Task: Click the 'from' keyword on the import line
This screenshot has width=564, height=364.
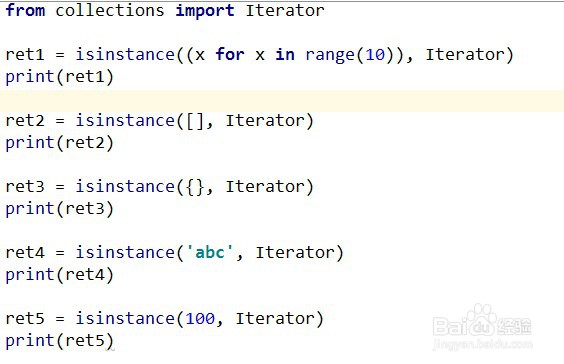Action: coord(26,10)
